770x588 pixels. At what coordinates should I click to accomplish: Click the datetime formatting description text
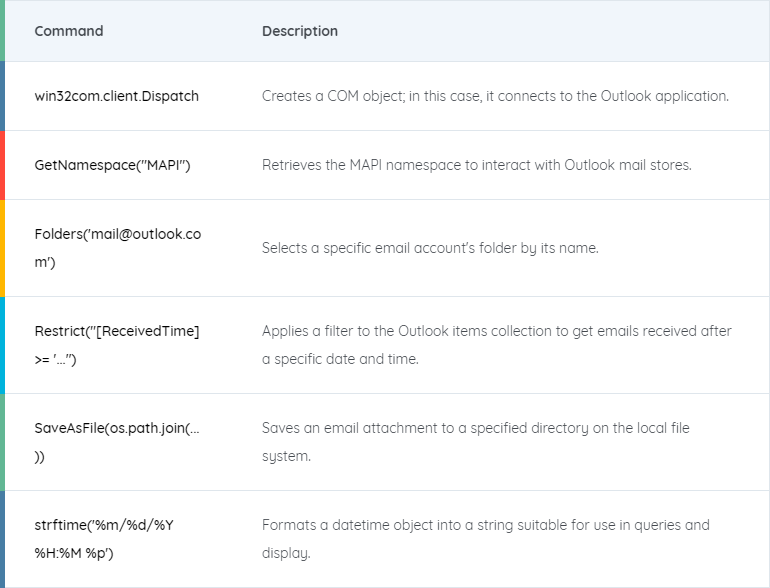pyautogui.click(x=486, y=539)
